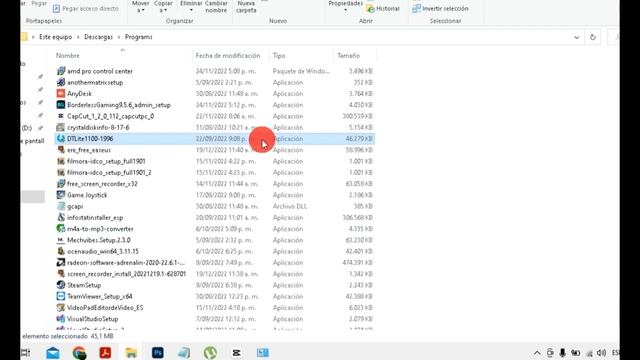Select the VisualStudioSetup icon

(x=61, y=319)
